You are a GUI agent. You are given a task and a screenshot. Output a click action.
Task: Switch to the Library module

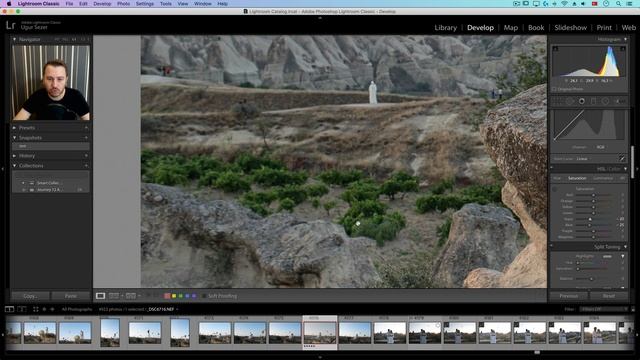(x=445, y=27)
